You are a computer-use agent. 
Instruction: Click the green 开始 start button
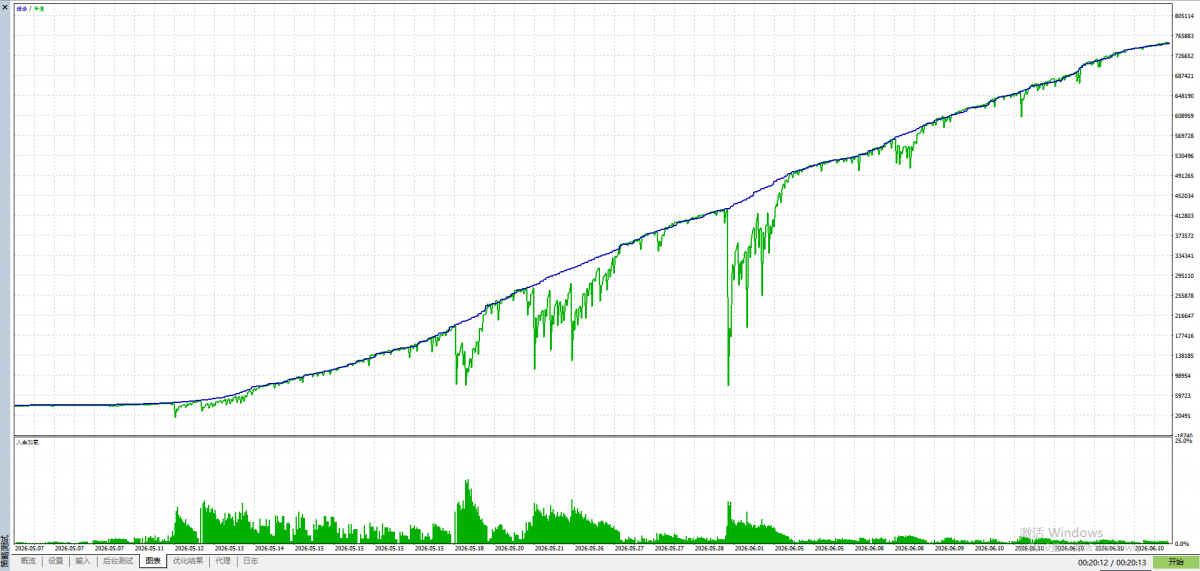[1174, 563]
